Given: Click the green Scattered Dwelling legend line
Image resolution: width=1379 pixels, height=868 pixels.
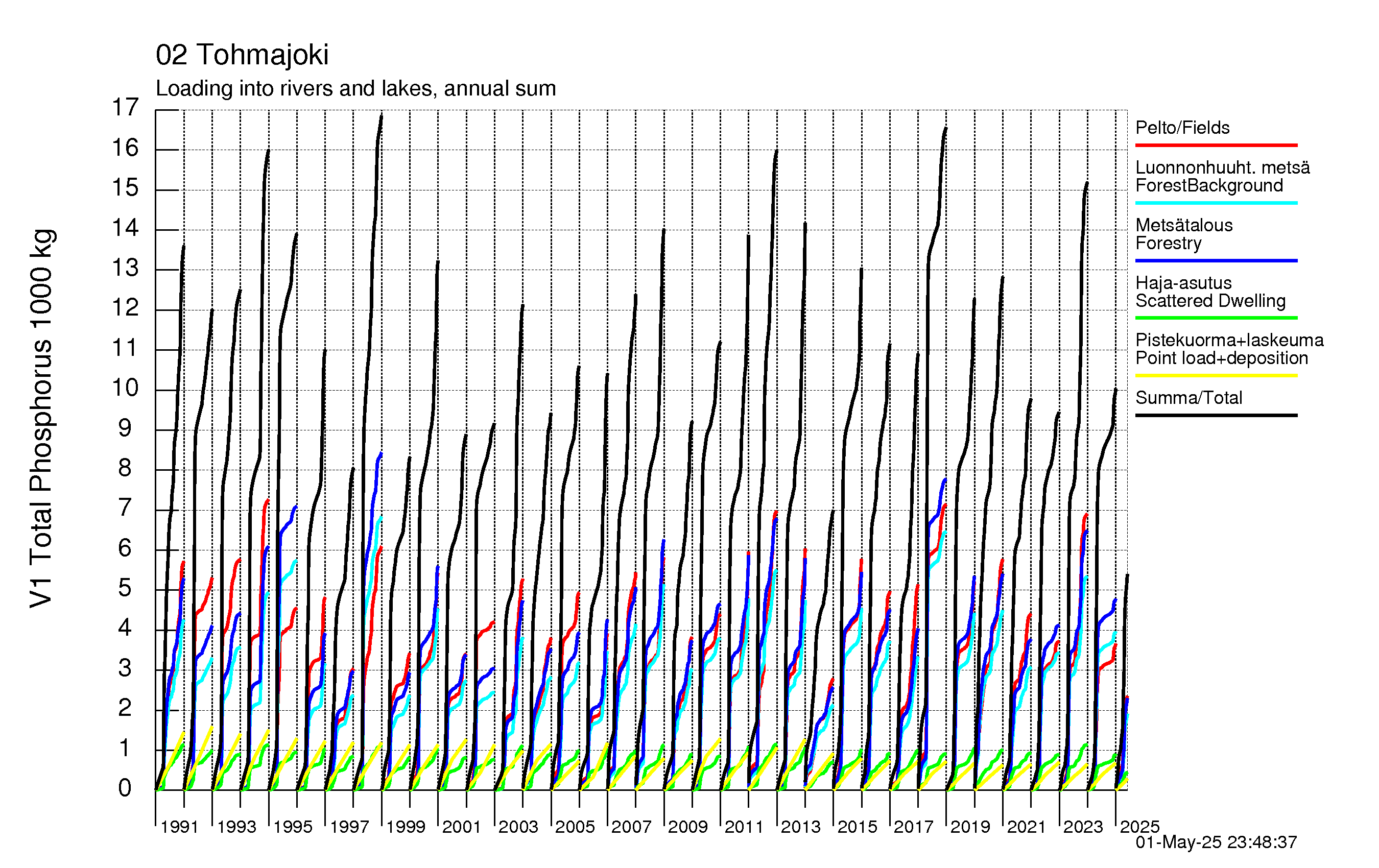Looking at the screenshot, I should [1217, 318].
